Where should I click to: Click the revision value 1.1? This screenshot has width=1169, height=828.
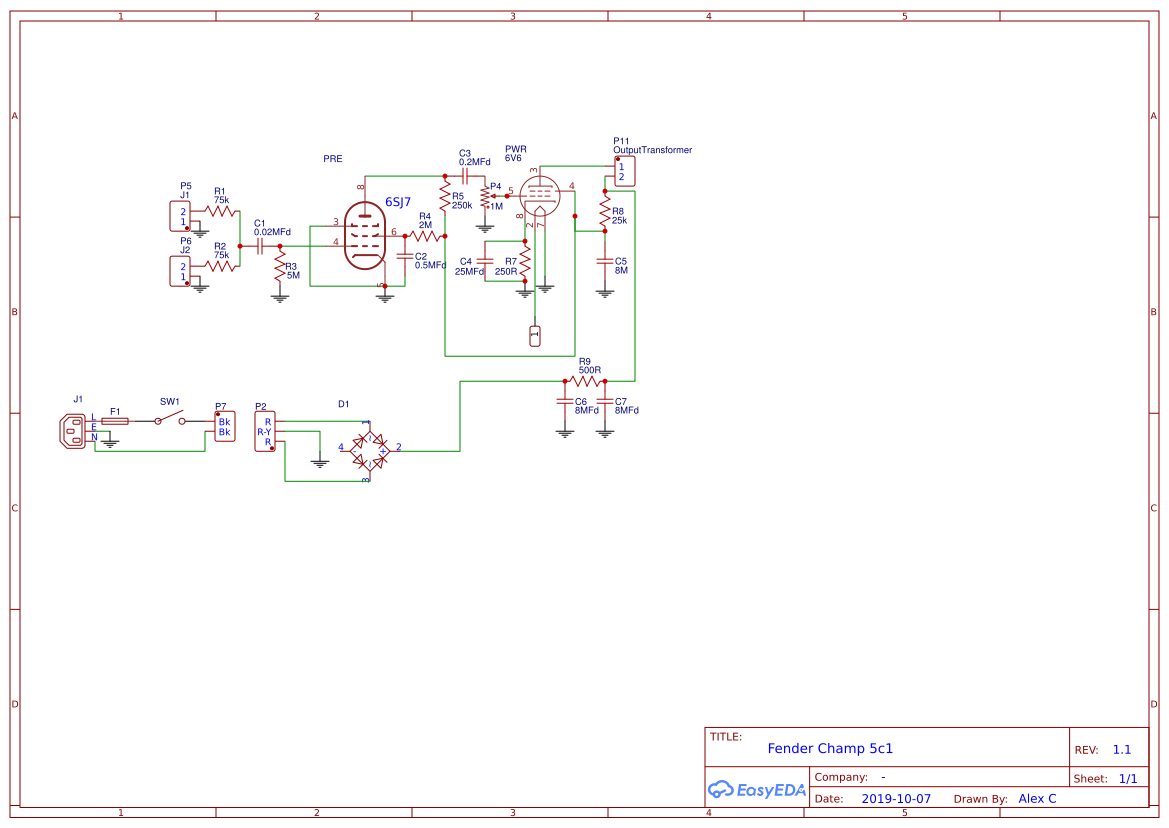point(1122,750)
